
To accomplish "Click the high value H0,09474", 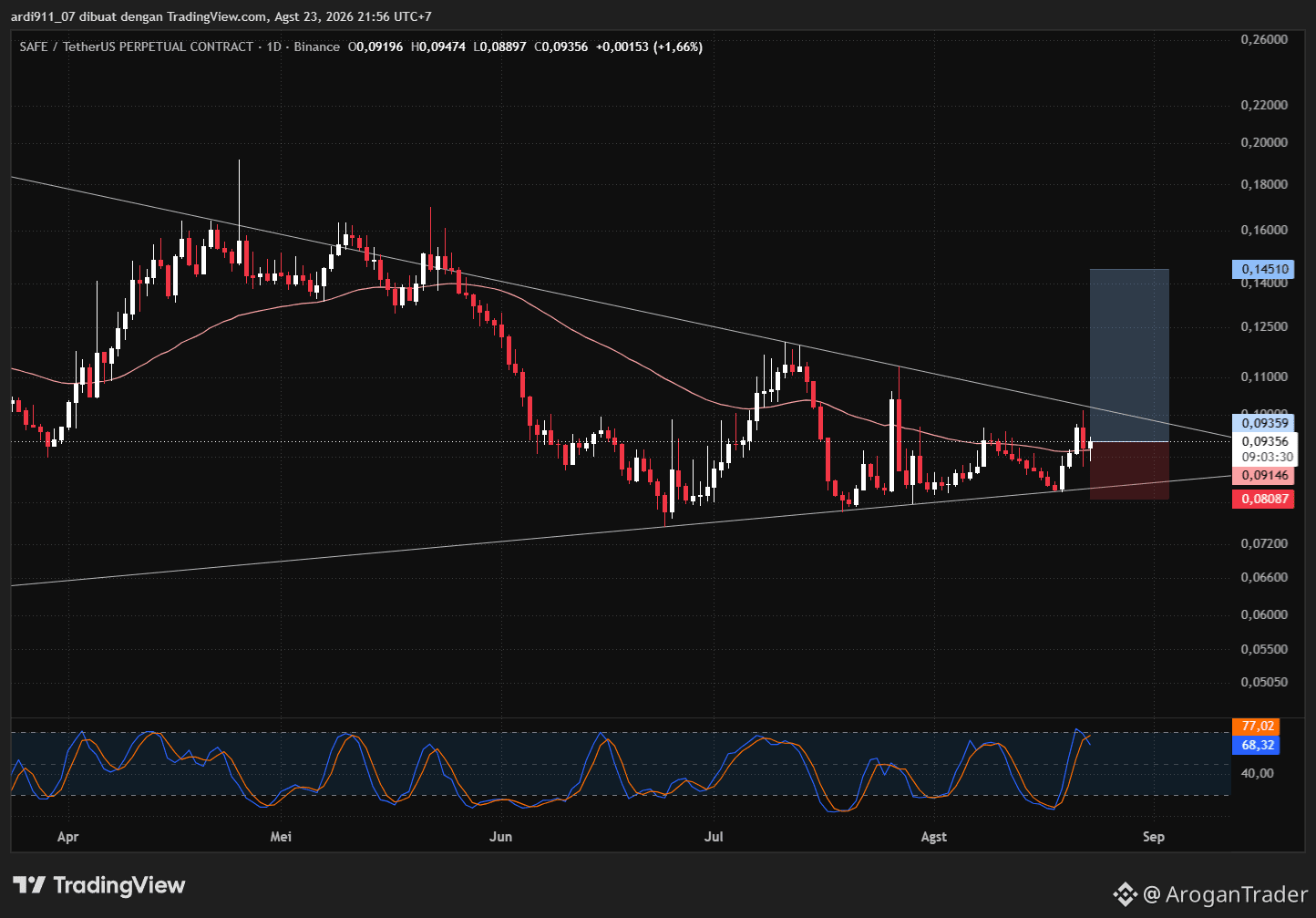I will pos(438,46).
